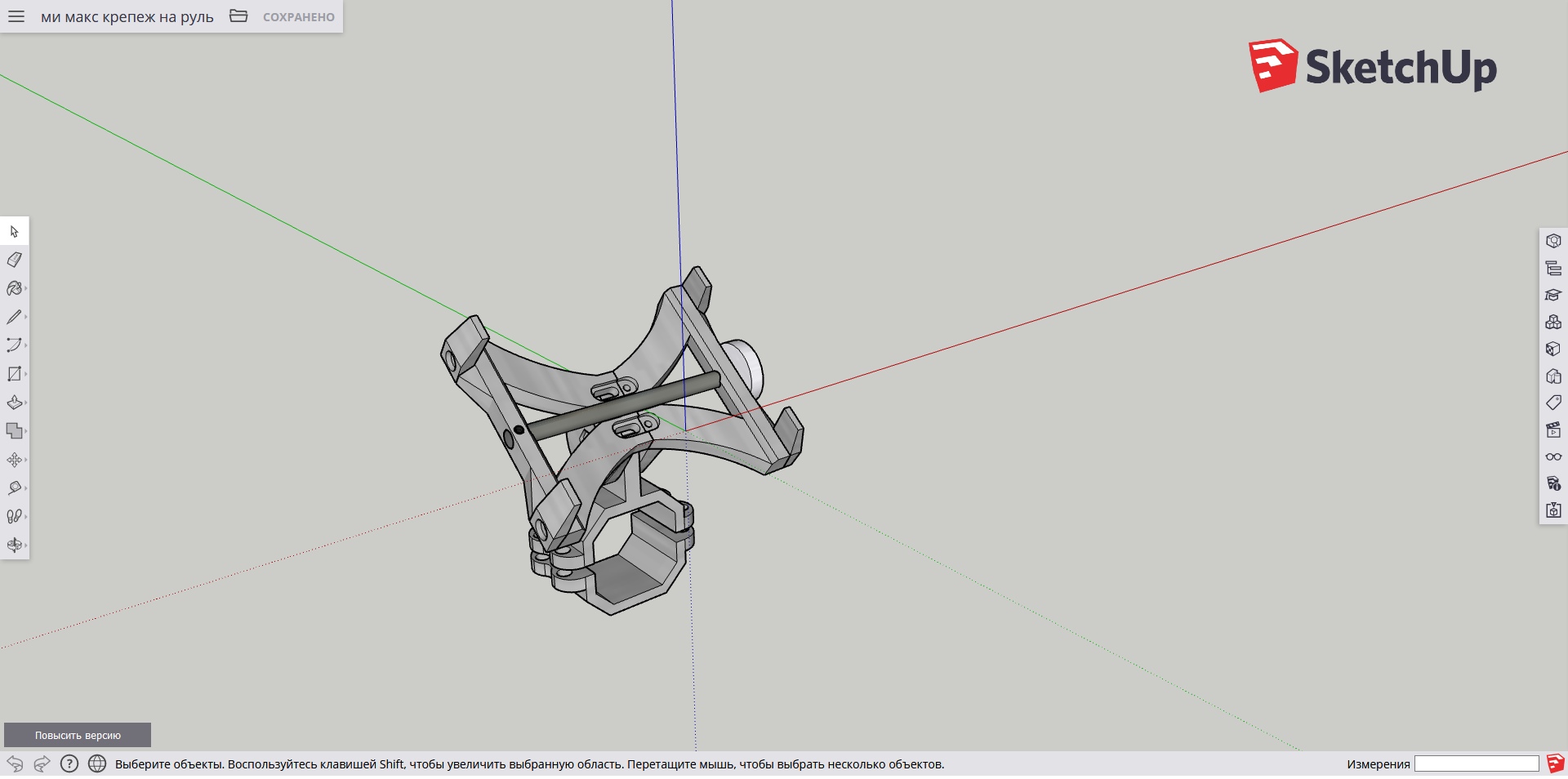Redo the undone action

42,764
